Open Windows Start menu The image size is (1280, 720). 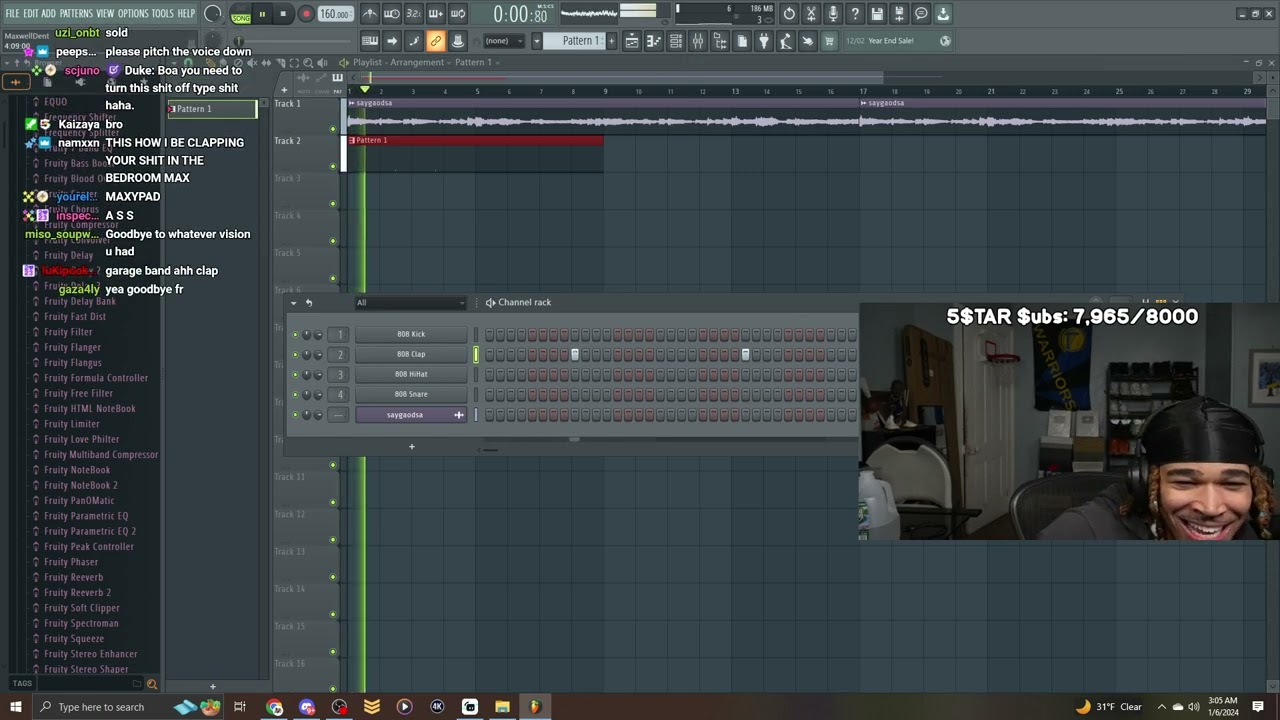[15, 707]
